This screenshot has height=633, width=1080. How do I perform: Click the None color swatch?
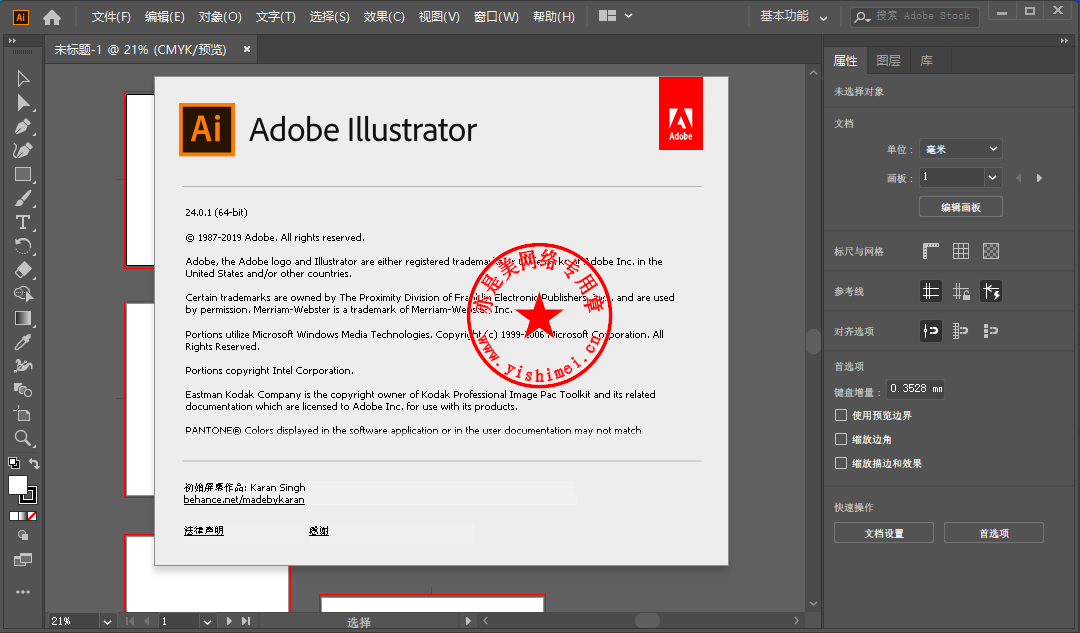click(32, 516)
